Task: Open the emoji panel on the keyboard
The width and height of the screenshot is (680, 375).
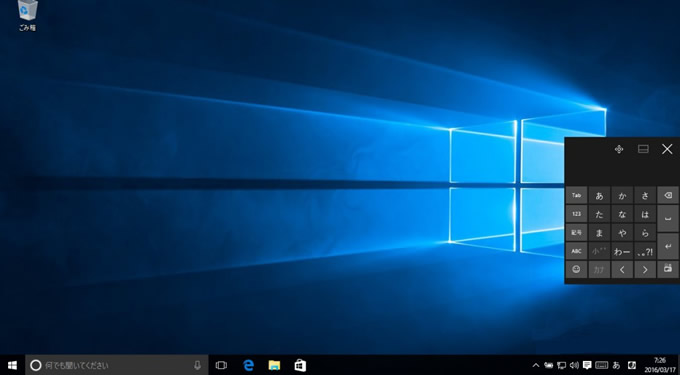Action: (x=576, y=270)
